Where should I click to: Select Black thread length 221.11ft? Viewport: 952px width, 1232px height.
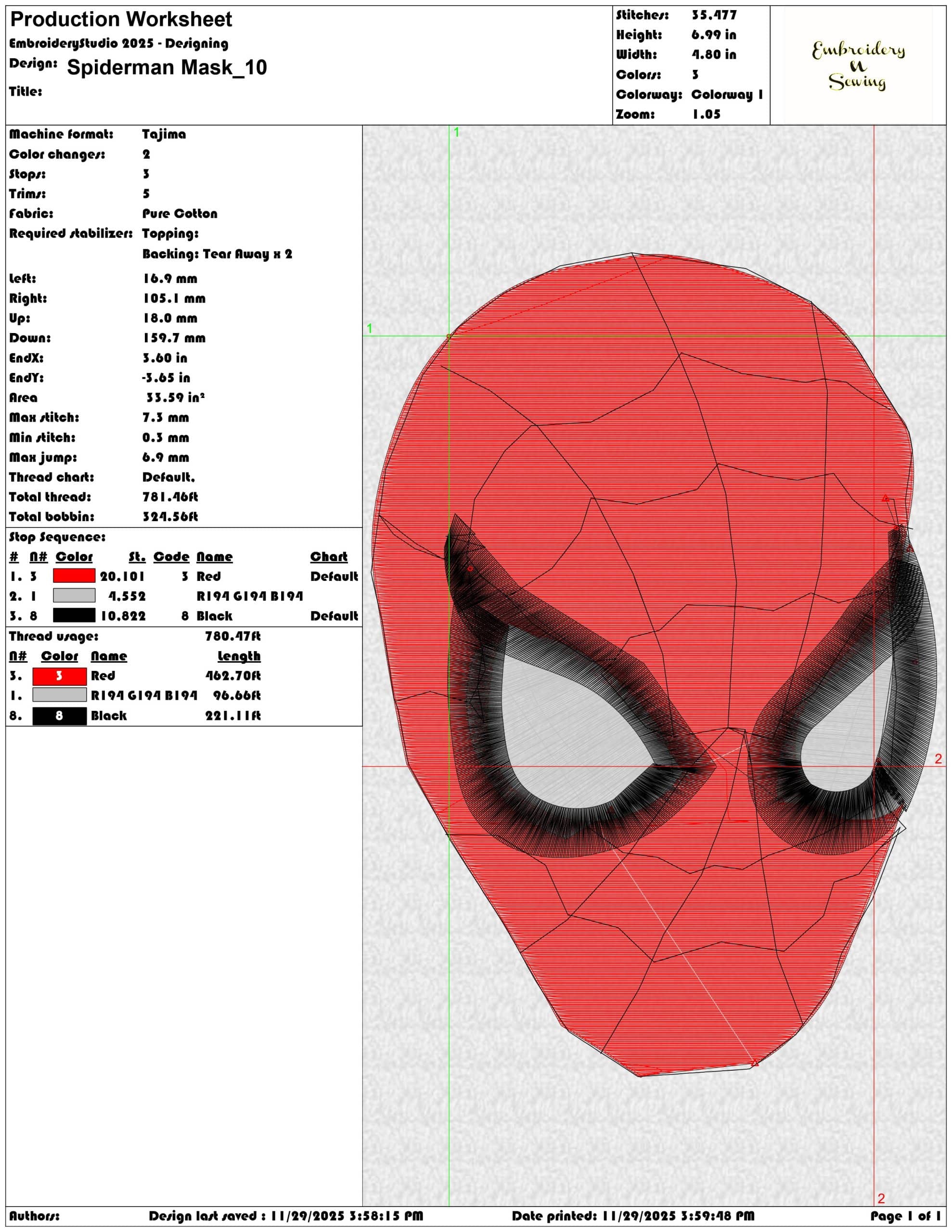pos(233,716)
